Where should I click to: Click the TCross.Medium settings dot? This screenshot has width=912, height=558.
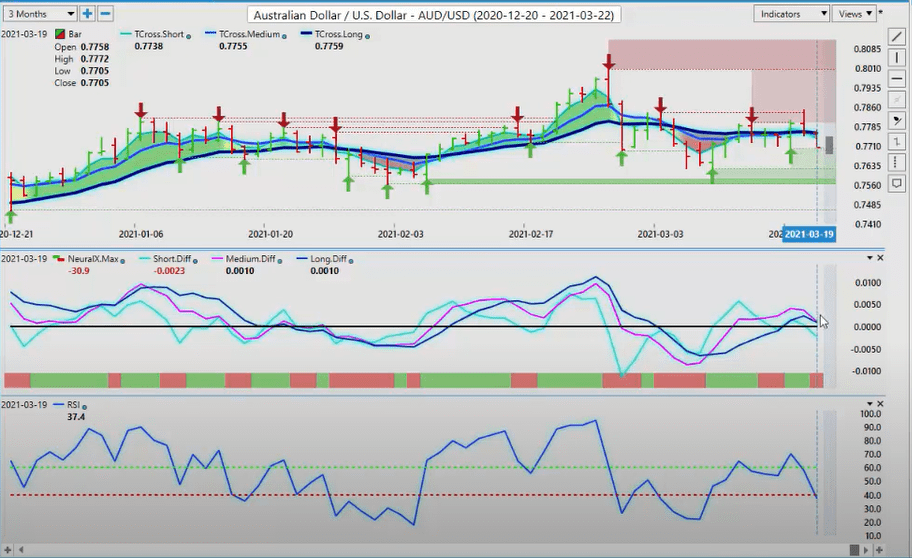[284, 36]
